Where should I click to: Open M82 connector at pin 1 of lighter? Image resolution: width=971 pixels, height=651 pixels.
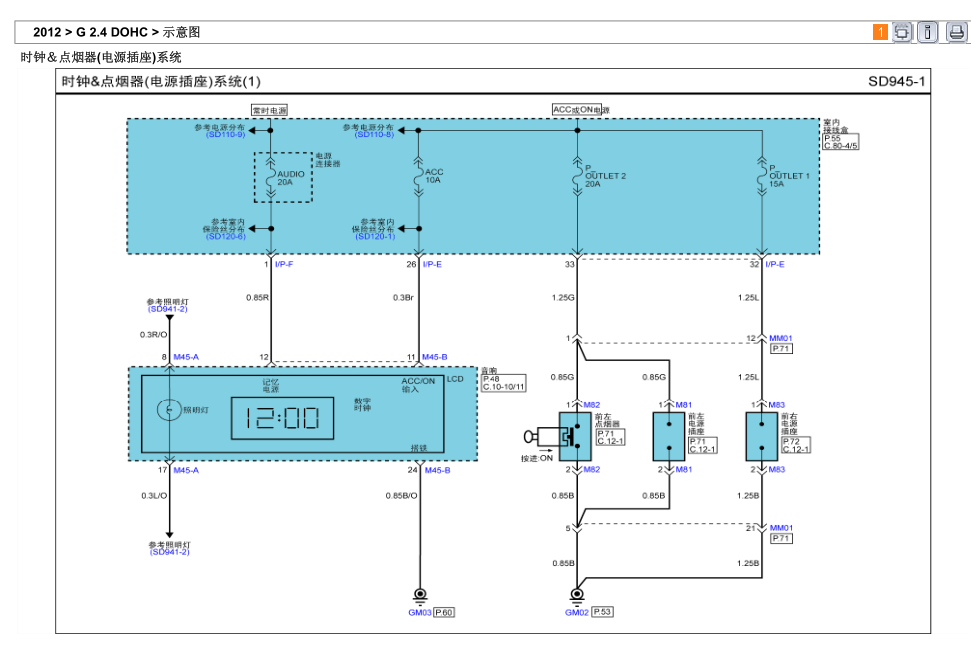[591, 405]
